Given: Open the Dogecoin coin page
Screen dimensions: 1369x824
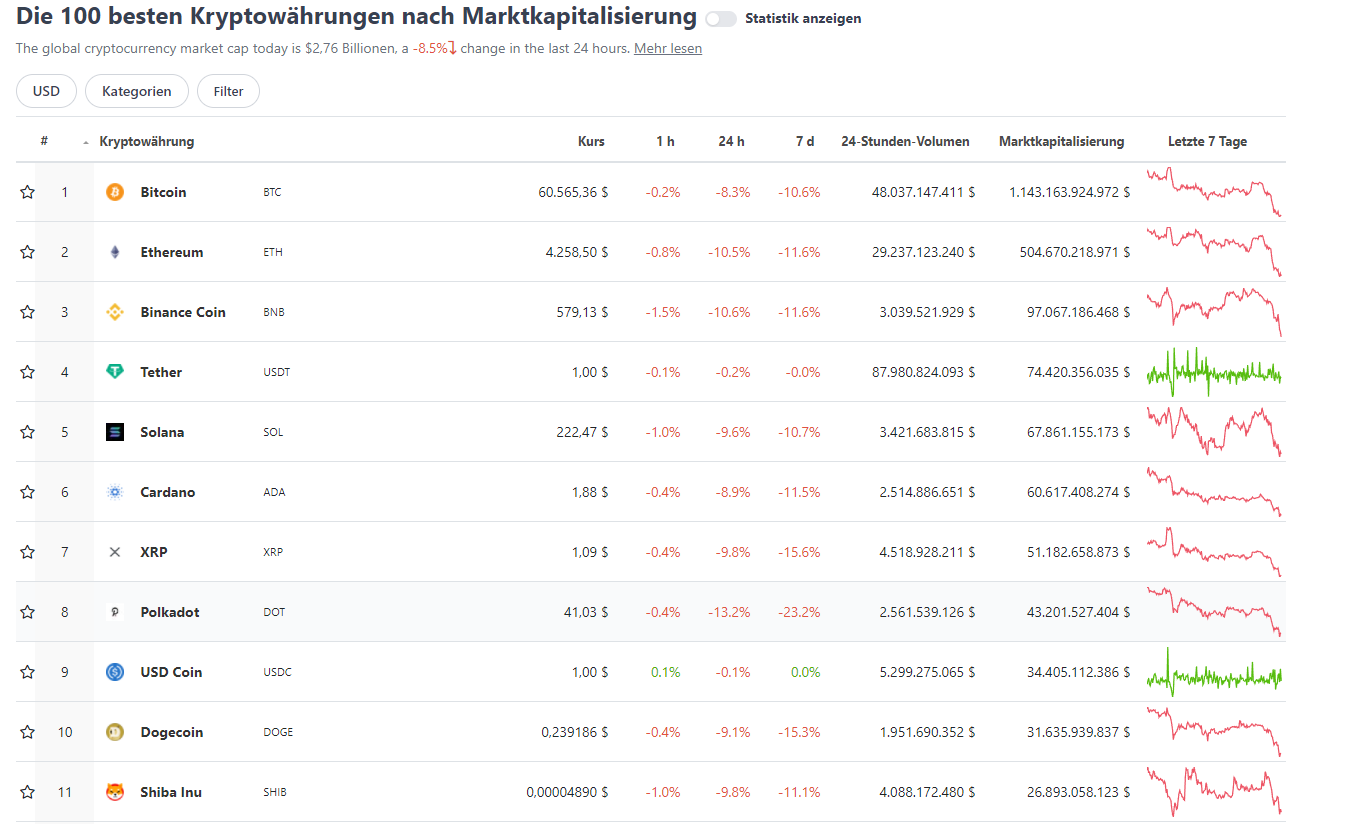Looking at the screenshot, I should [172, 732].
